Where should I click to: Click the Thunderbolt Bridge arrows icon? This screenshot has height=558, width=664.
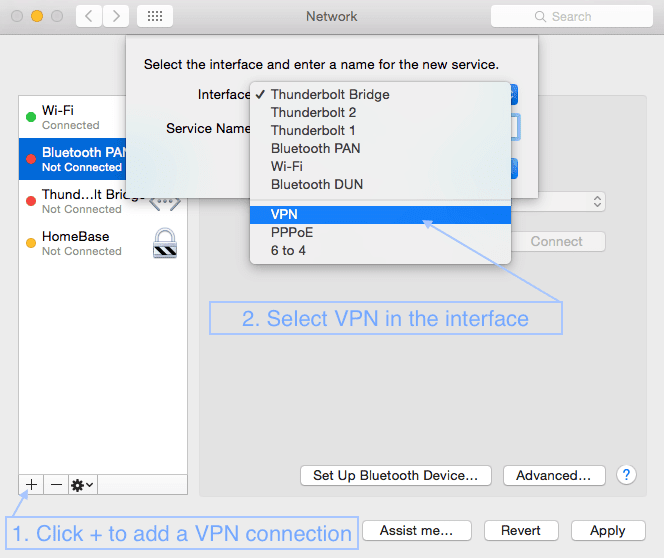click(x=165, y=204)
